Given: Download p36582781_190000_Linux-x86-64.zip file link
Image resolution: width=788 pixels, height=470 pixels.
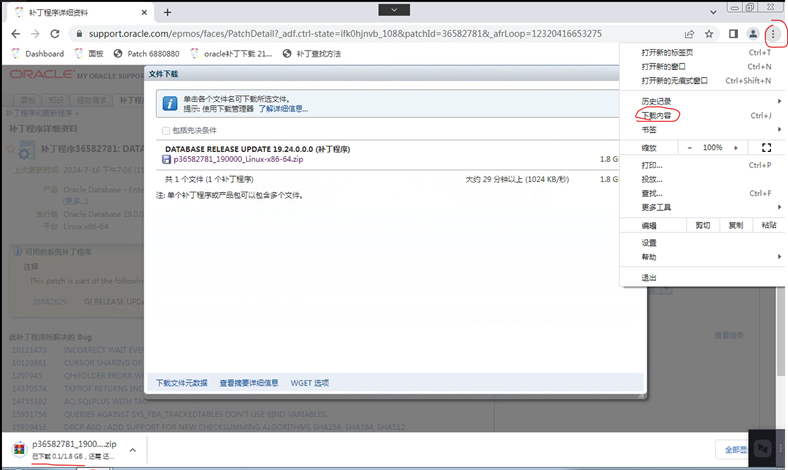Looking at the screenshot, I should tap(238, 159).
